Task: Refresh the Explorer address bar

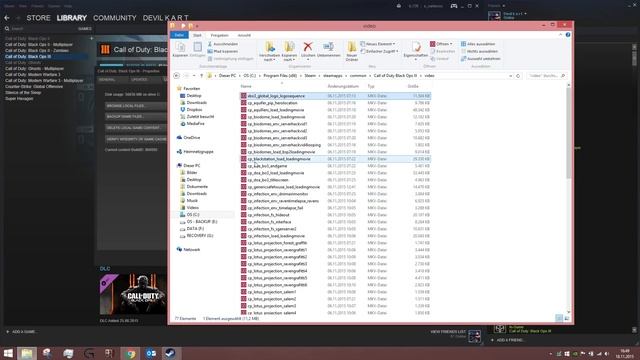Action: pyautogui.click(x=518, y=76)
